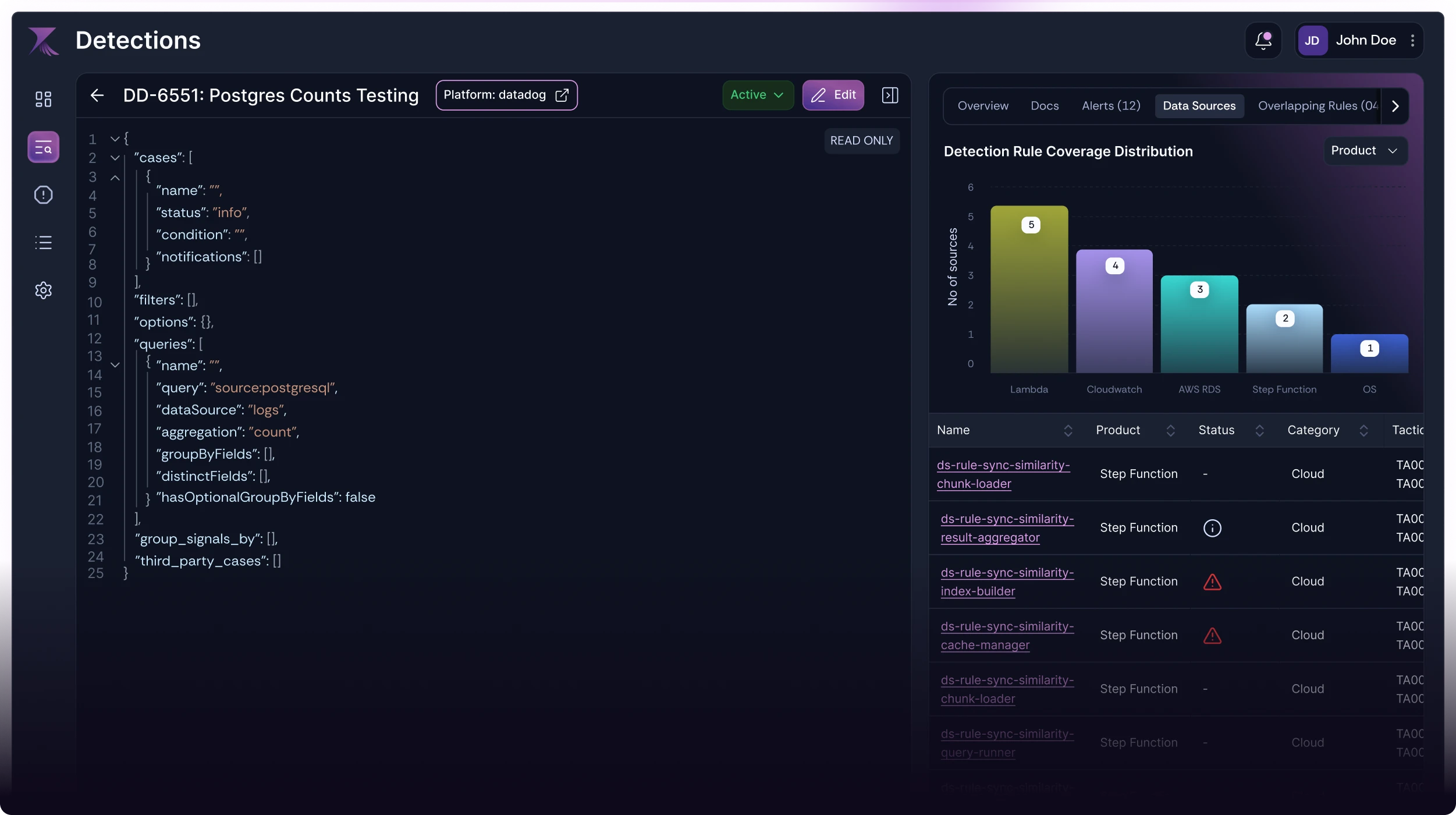Collapse the "cases" array fold arrow

click(115, 158)
